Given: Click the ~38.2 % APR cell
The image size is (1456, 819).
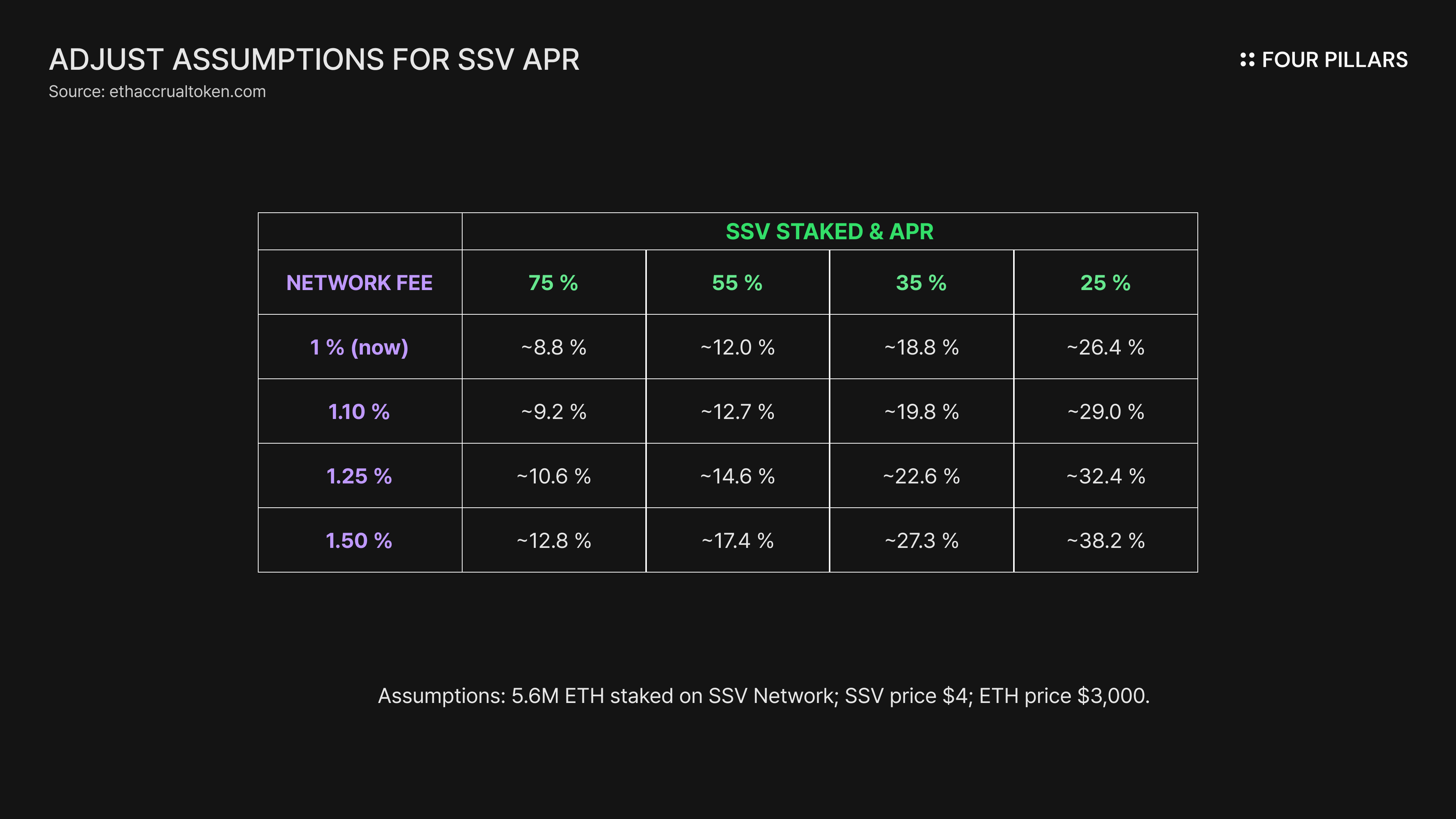Looking at the screenshot, I should [1106, 540].
